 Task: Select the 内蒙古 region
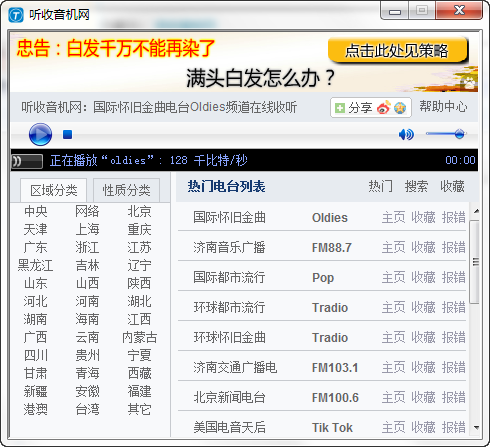[x=139, y=337]
